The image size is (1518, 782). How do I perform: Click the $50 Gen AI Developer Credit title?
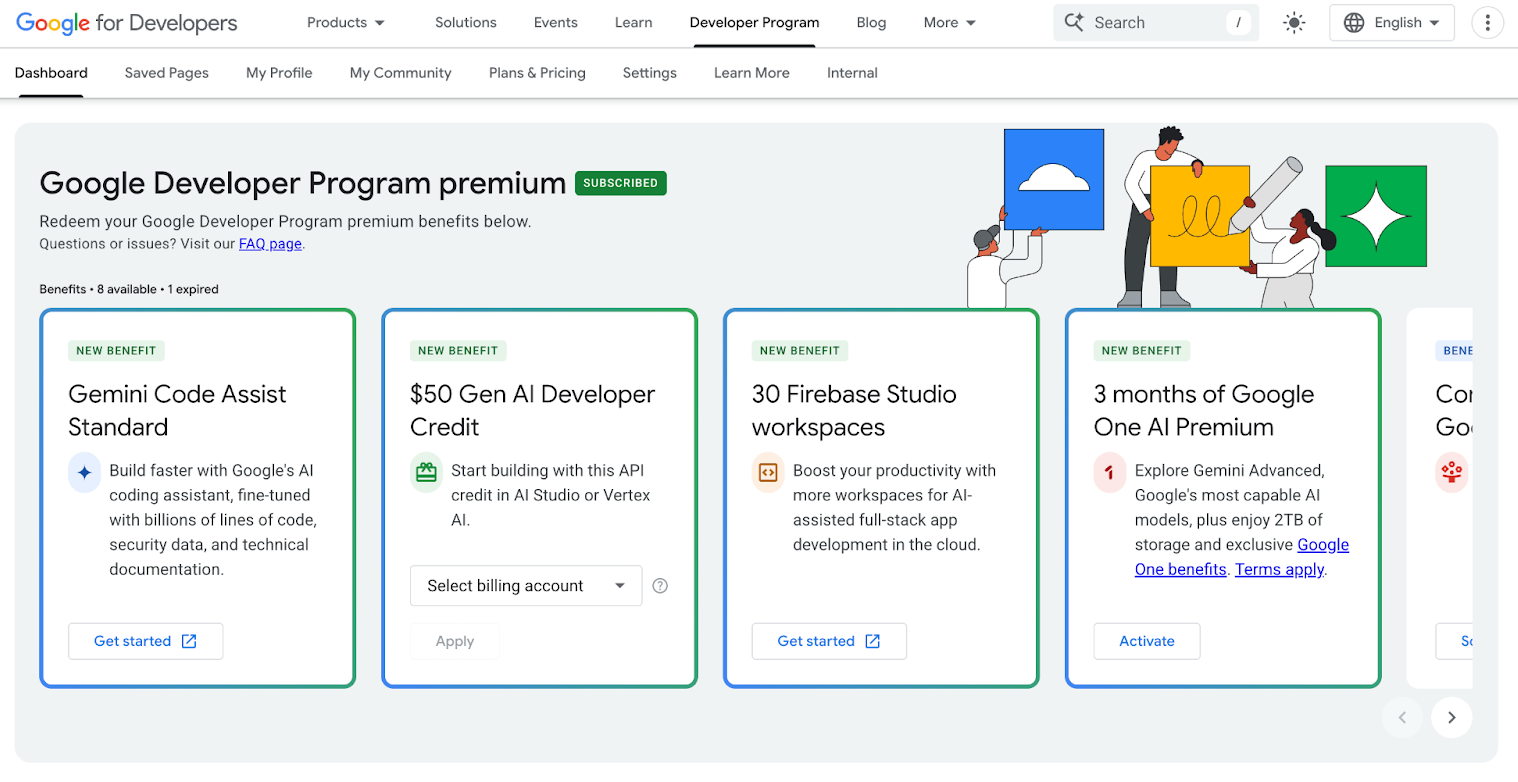tap(532, 410)
